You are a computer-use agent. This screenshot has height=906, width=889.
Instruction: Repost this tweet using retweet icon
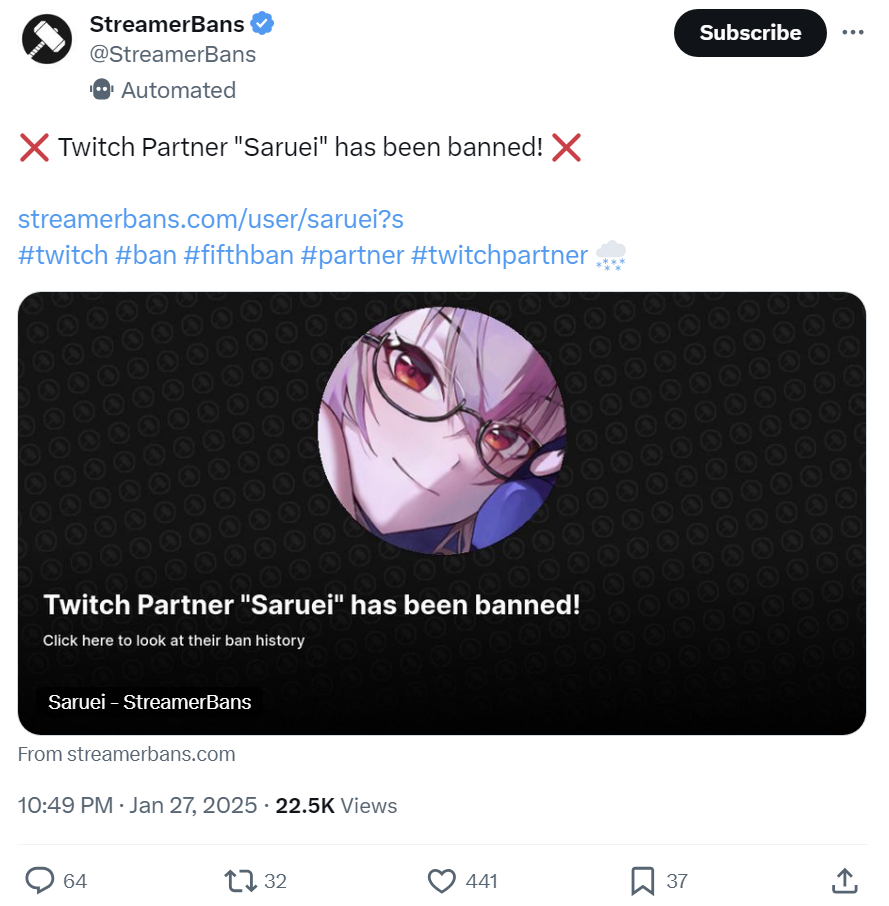(x=240, y=880)
